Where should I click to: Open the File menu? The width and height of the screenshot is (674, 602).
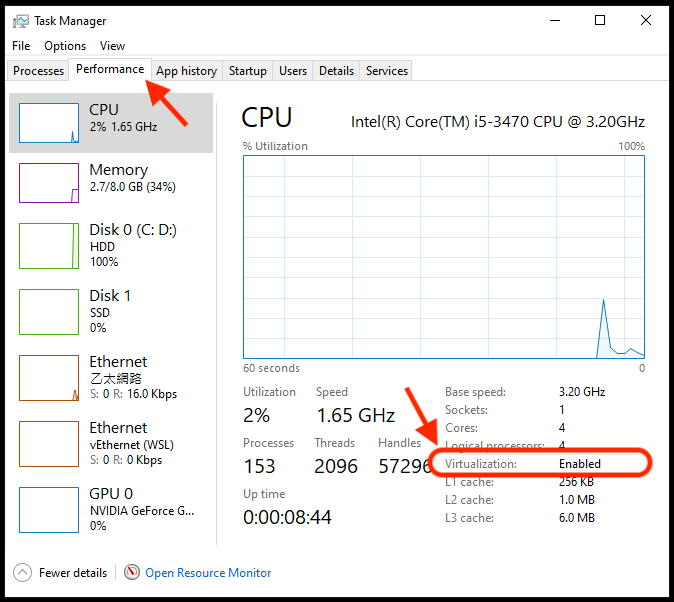21,46
